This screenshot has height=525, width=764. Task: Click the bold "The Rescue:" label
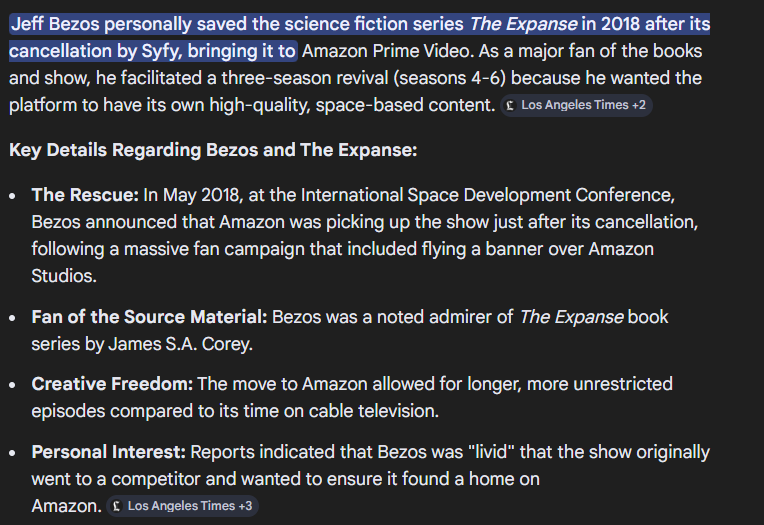[x=85, y=194]
